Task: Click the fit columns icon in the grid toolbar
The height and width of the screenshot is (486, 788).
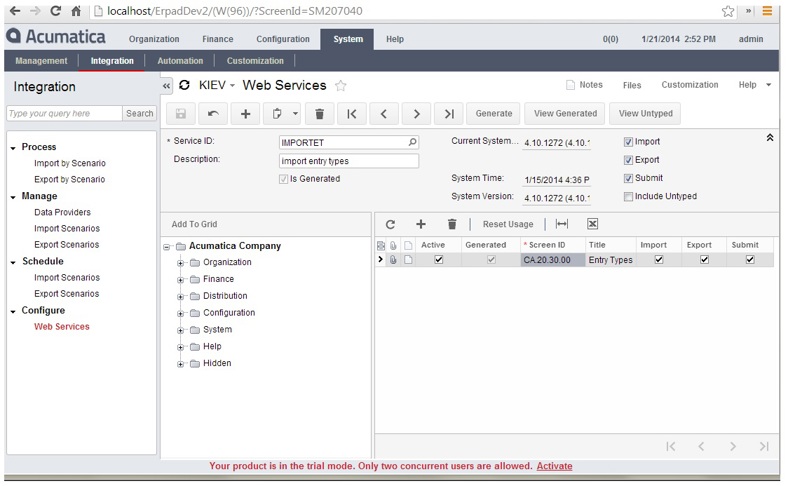Action: coord(562,224)
